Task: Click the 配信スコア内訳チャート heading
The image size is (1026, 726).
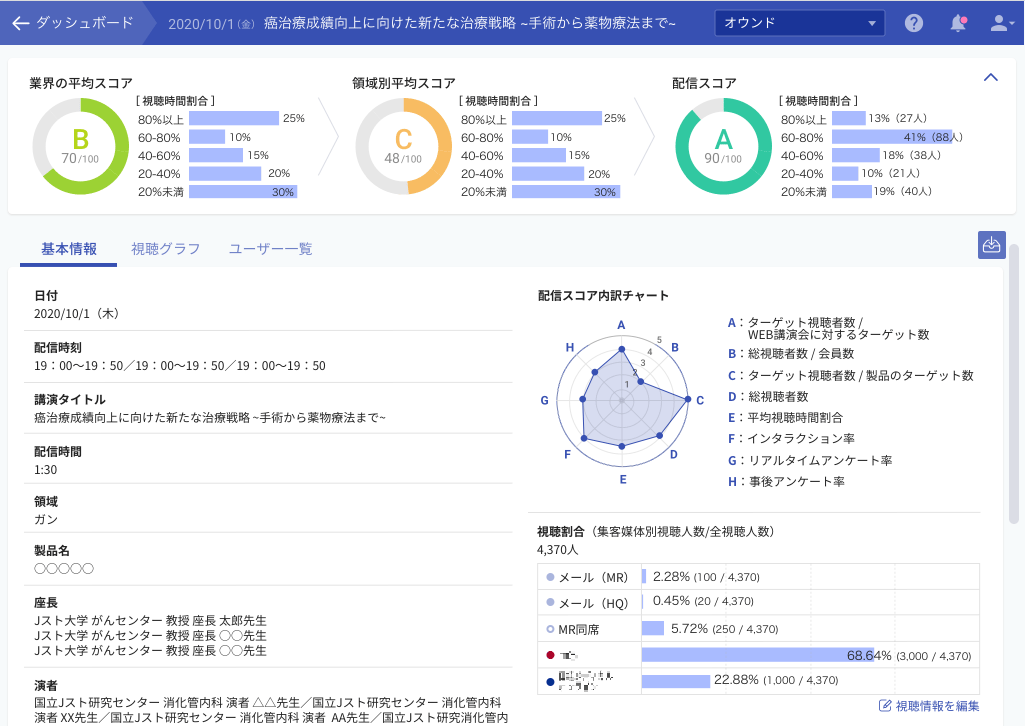Action: (603, 296)
